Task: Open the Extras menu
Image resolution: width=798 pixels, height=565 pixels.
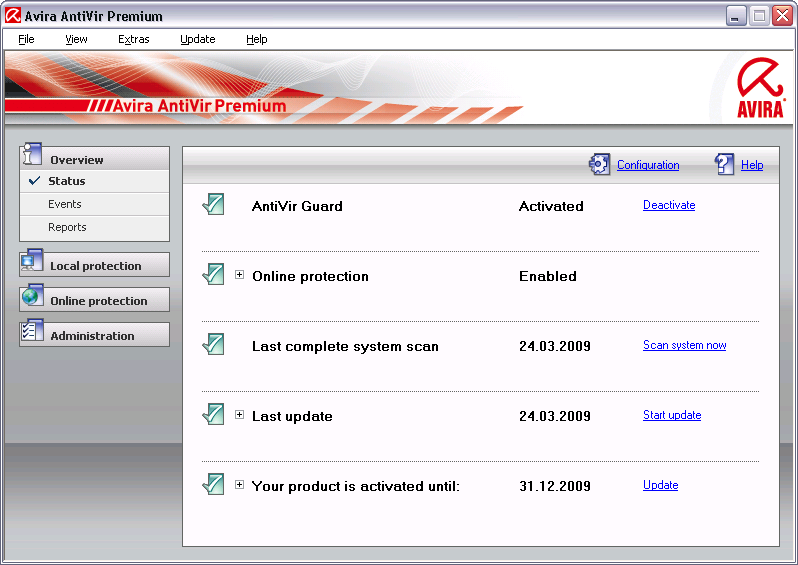Action: tap(133, 39)
